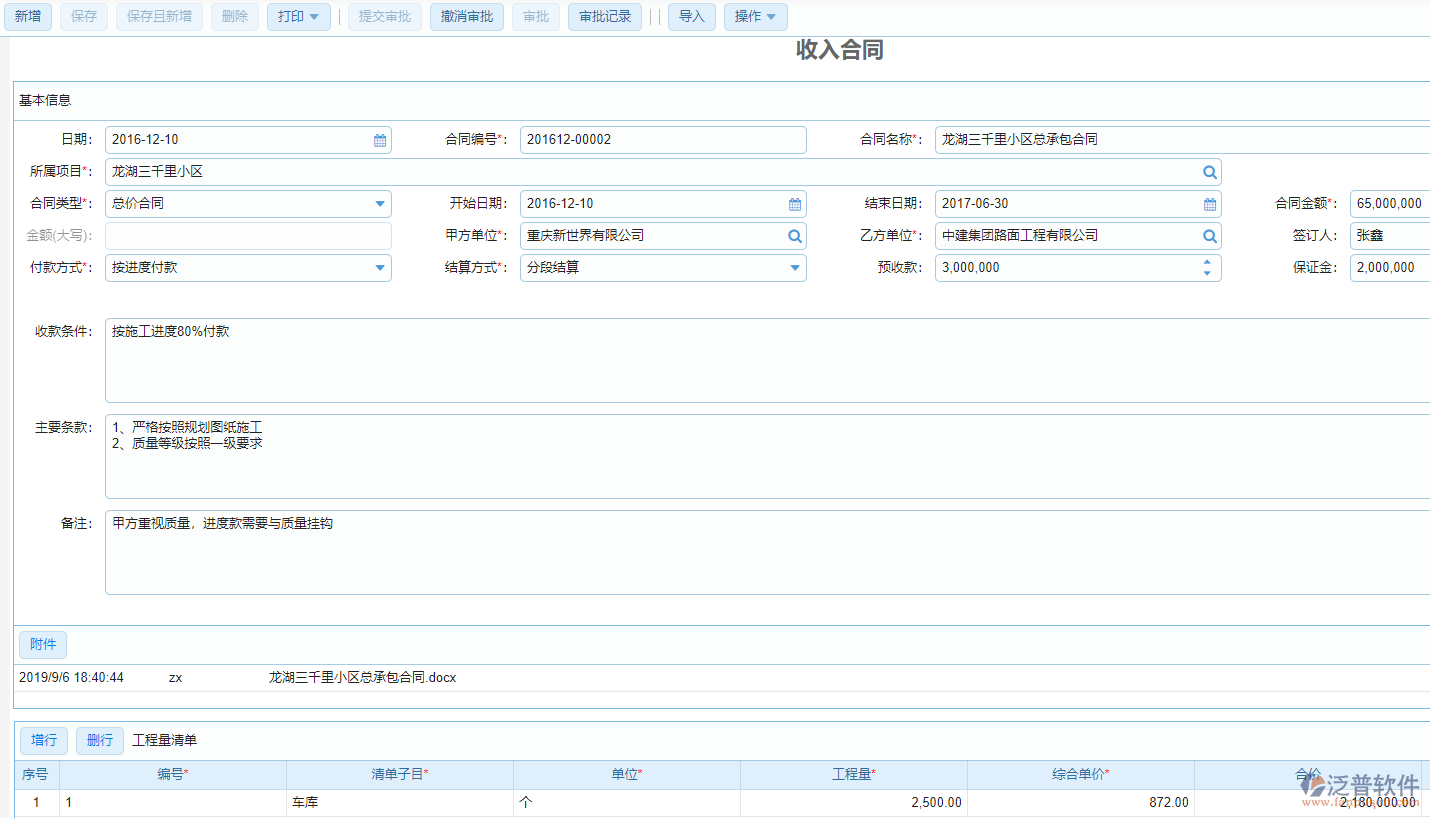Open the 结算方式 dropdown list

(795, 267)
